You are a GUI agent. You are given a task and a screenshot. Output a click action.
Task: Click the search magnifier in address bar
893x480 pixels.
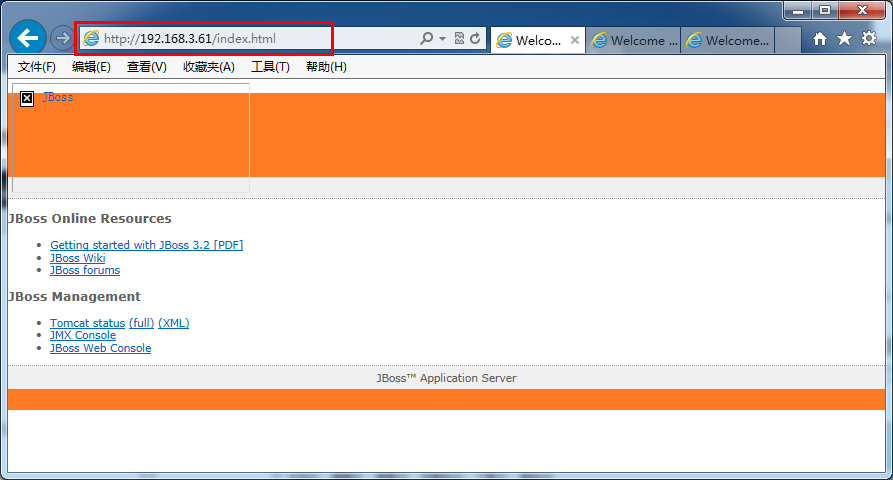[426, 38]
